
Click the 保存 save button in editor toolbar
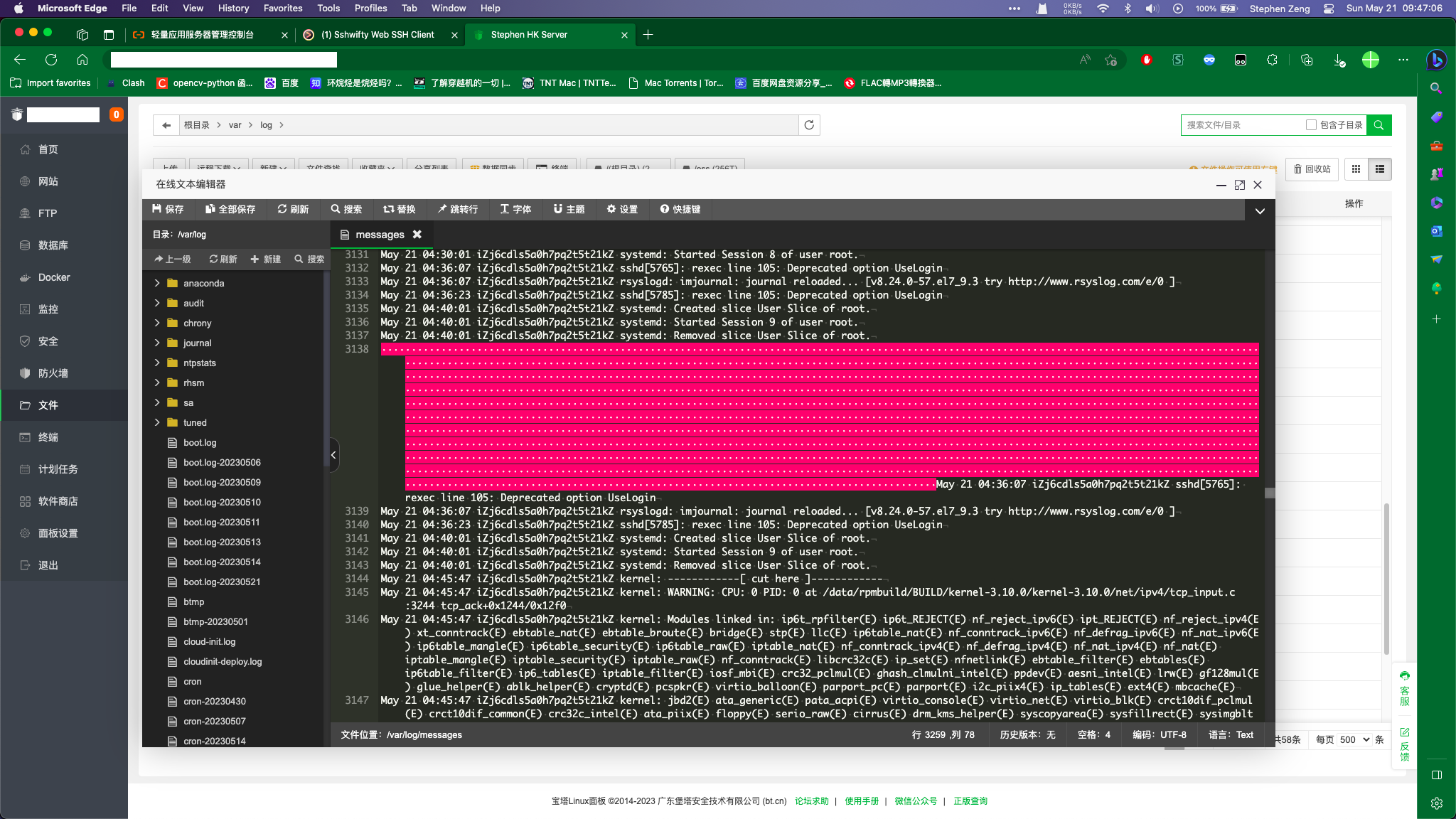point(168,209)
